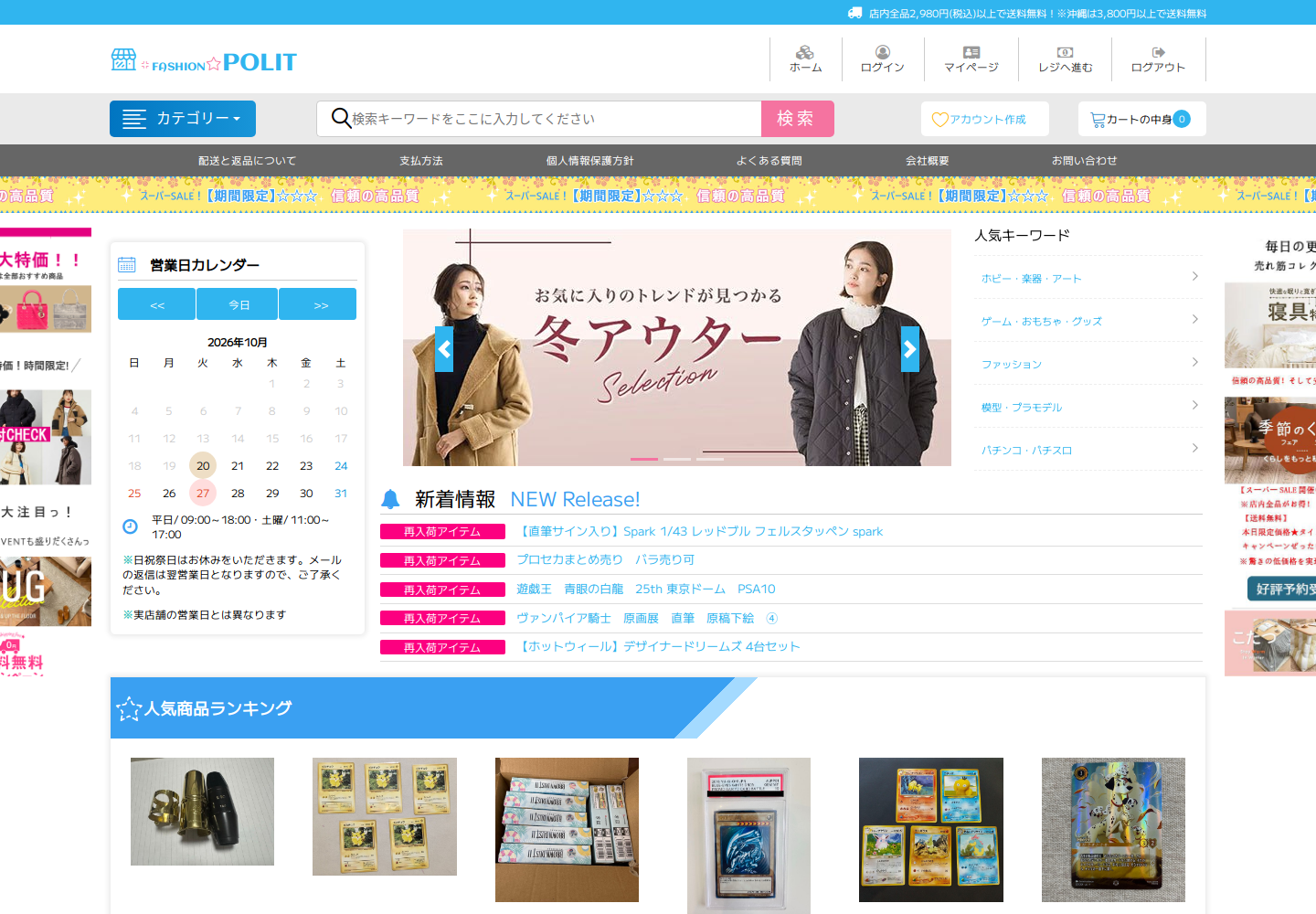Go to next calendar month with >>
The height and width of the screenshot is (914, 1316).
point(318,304)
